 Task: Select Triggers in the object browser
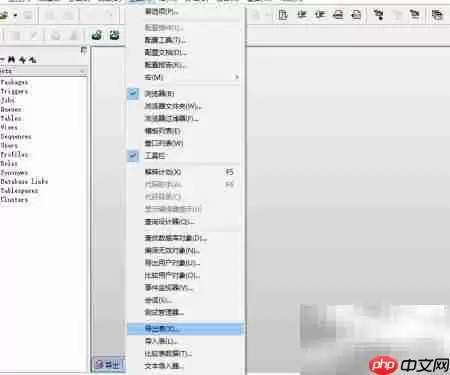[14, 91]
